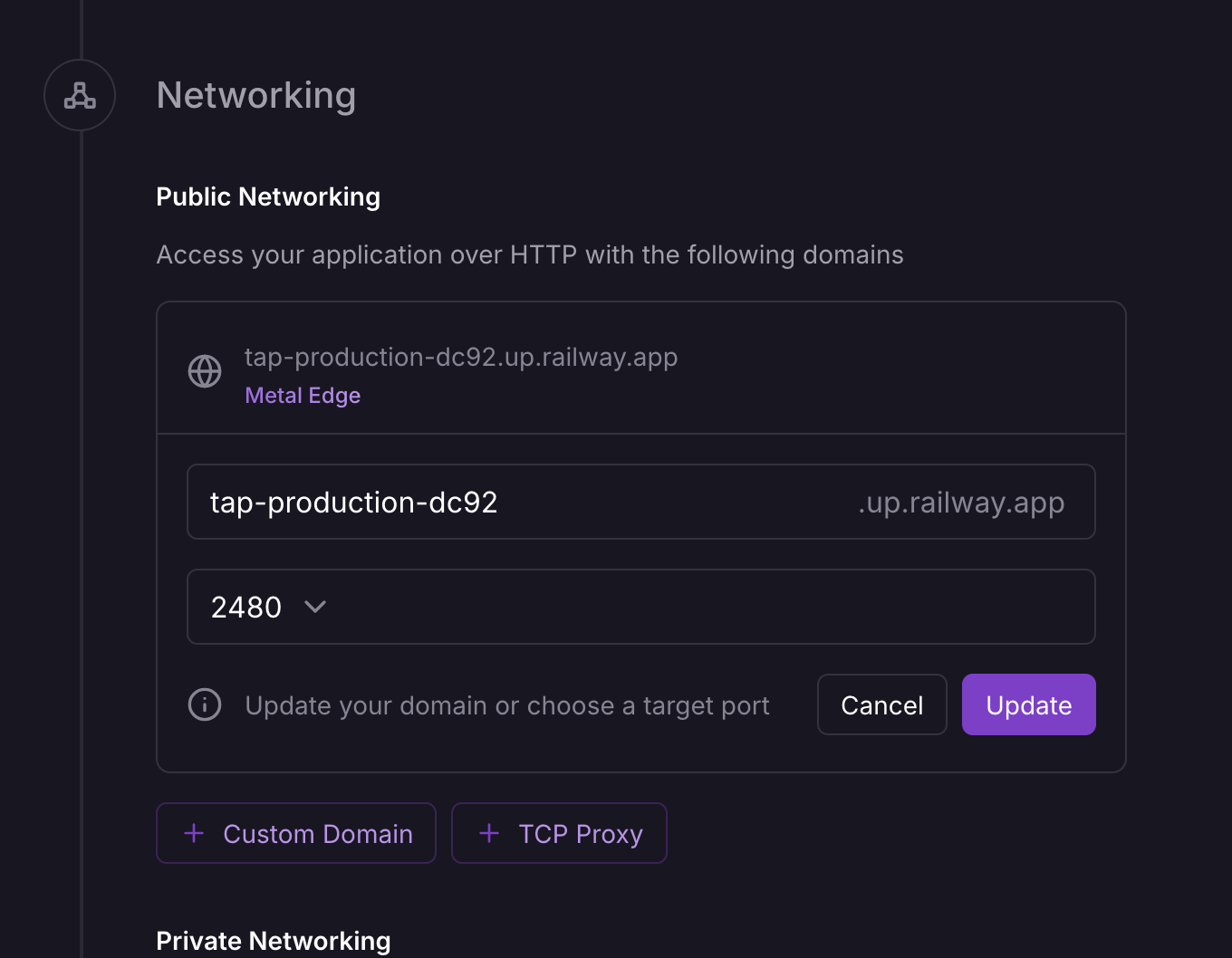Confirm changes with the Update button
1232x958 pixels.
1028,704
